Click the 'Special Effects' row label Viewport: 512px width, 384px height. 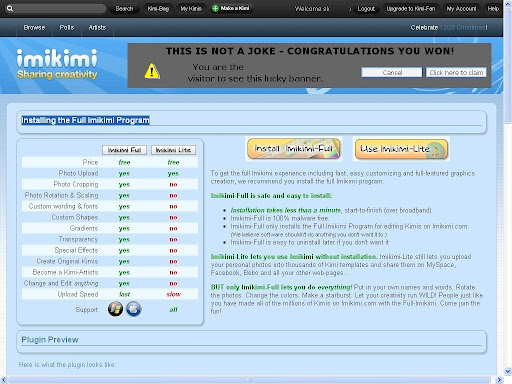pyautogui.click(x=76, y=250)
